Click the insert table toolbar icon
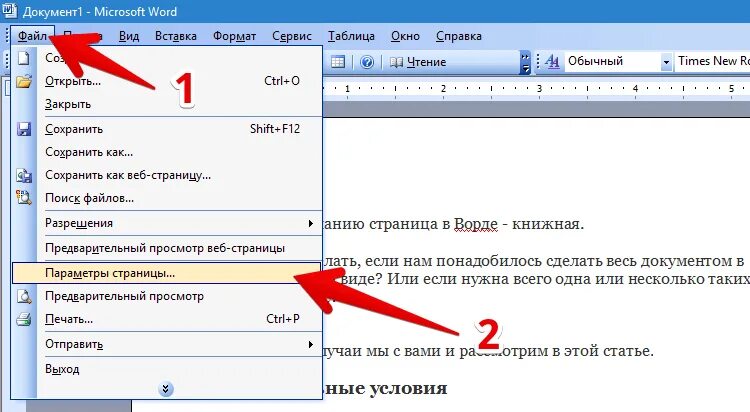The image size is (750, 412). [x=338, y=62]
